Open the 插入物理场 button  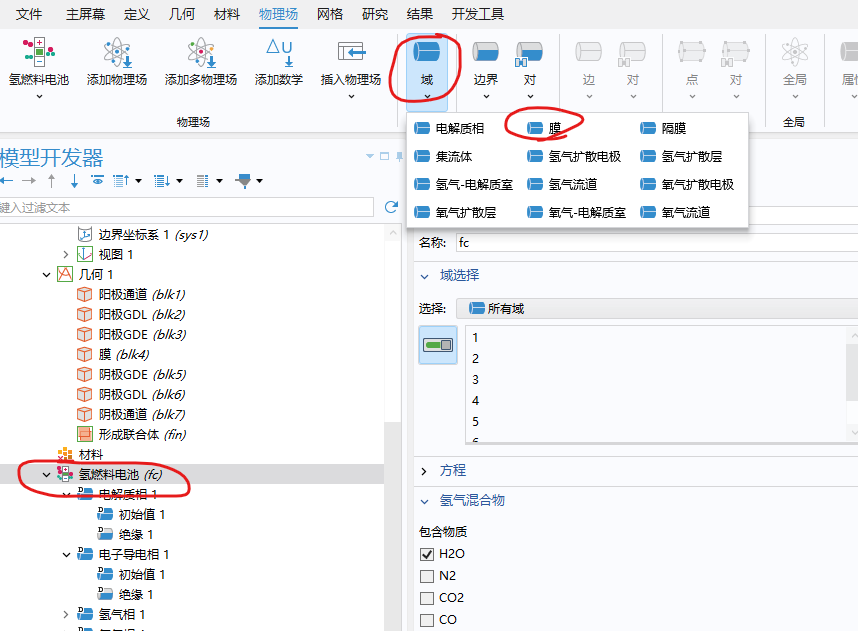click(x=351, y=67)
